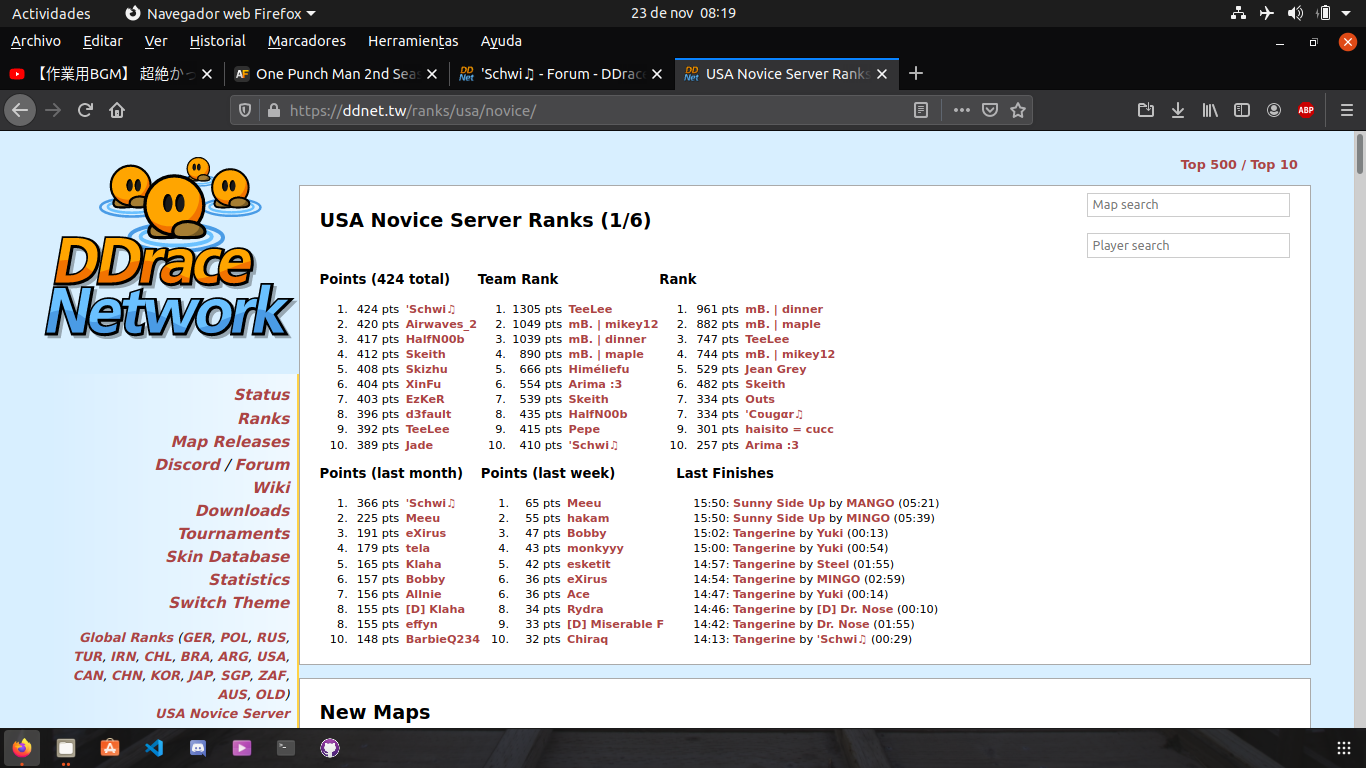Open the Adblock Plus extension icon
Viewport: 1366px width, 768px height.
tap(1305, 110)
